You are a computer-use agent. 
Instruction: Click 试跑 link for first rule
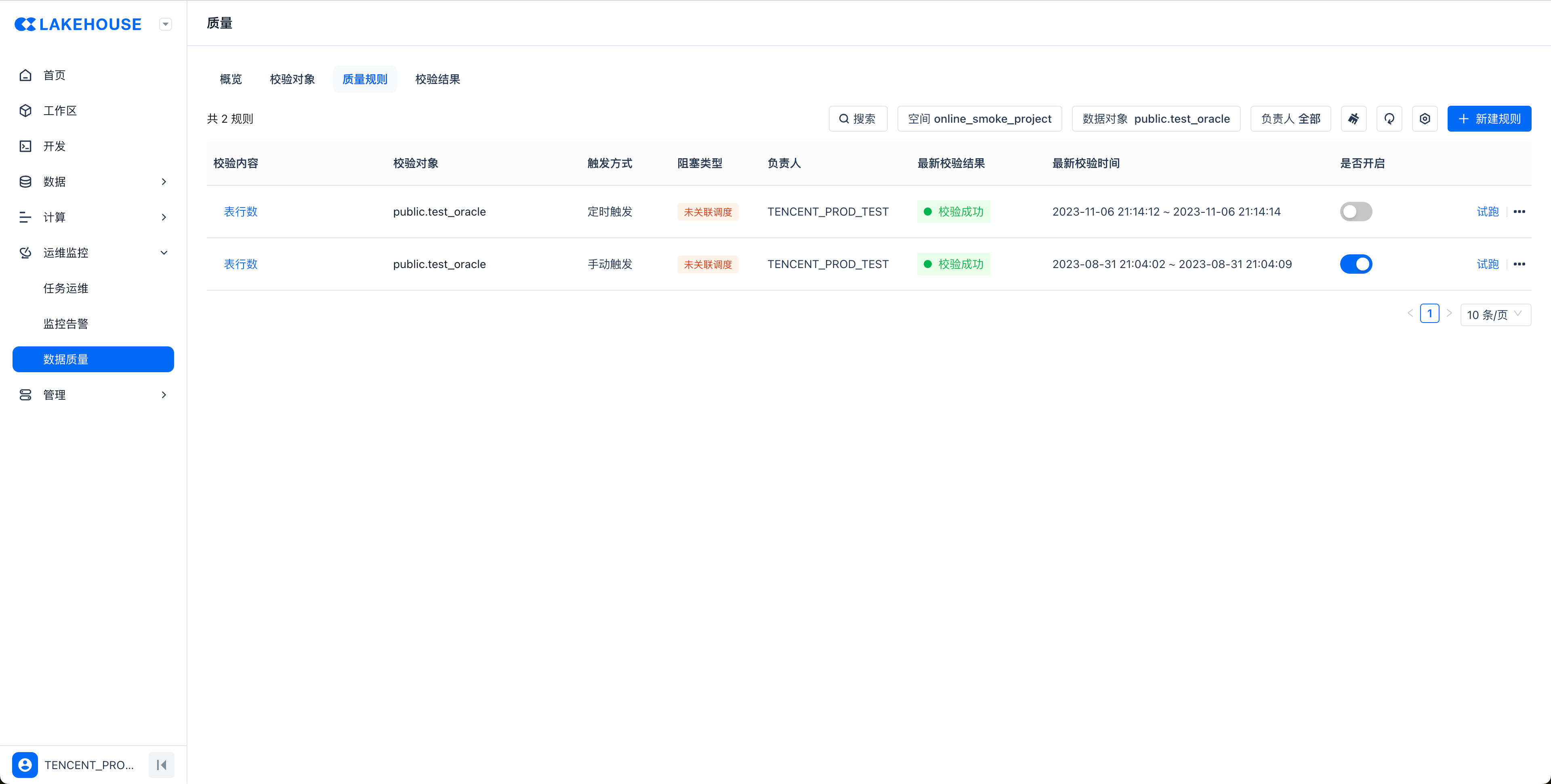point(1487,212)
